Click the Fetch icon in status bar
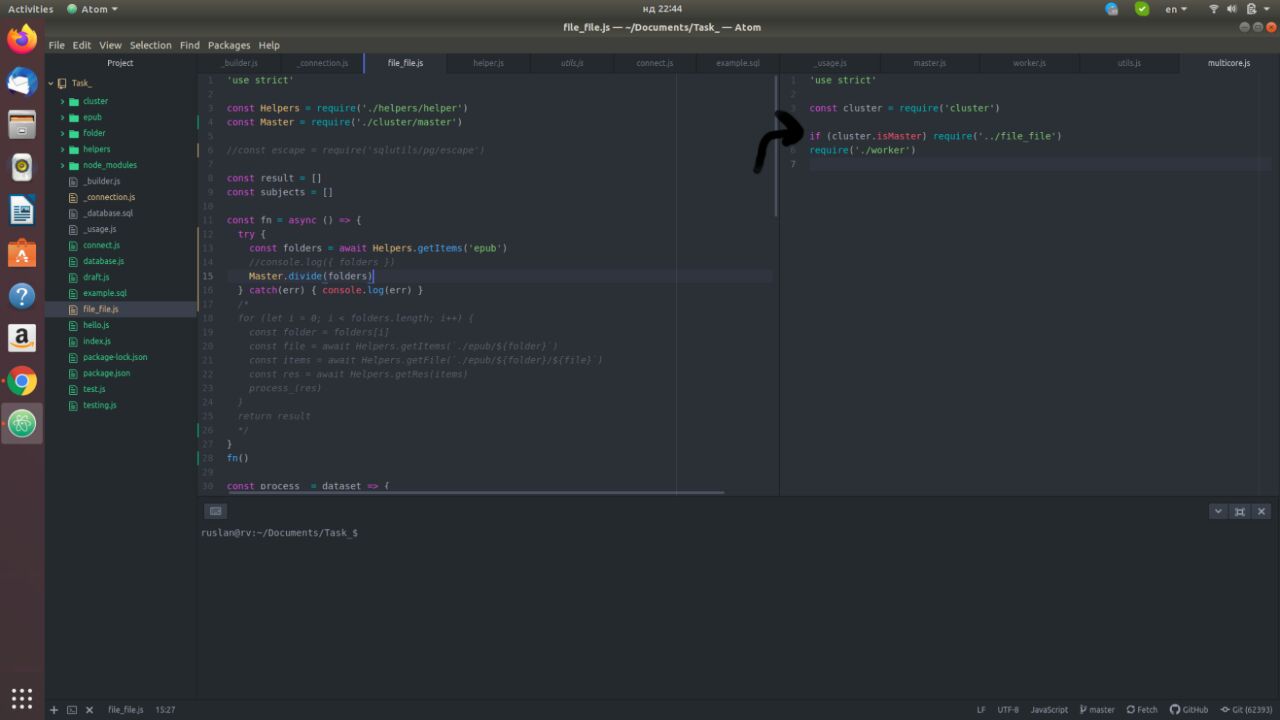The image size is (1280, 720). (x=1142, y=709)
